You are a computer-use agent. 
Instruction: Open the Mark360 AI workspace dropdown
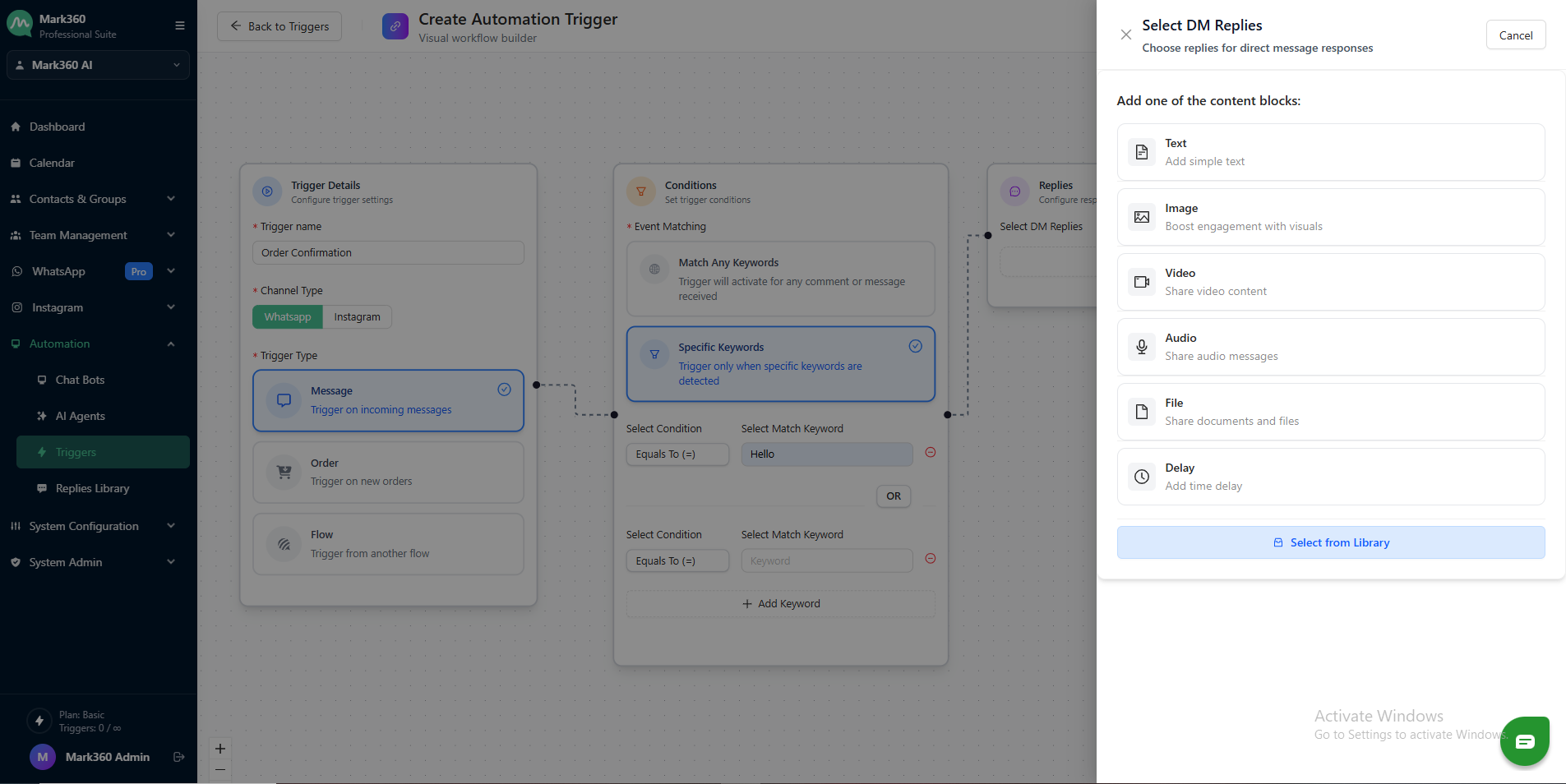tap(98, 65)
